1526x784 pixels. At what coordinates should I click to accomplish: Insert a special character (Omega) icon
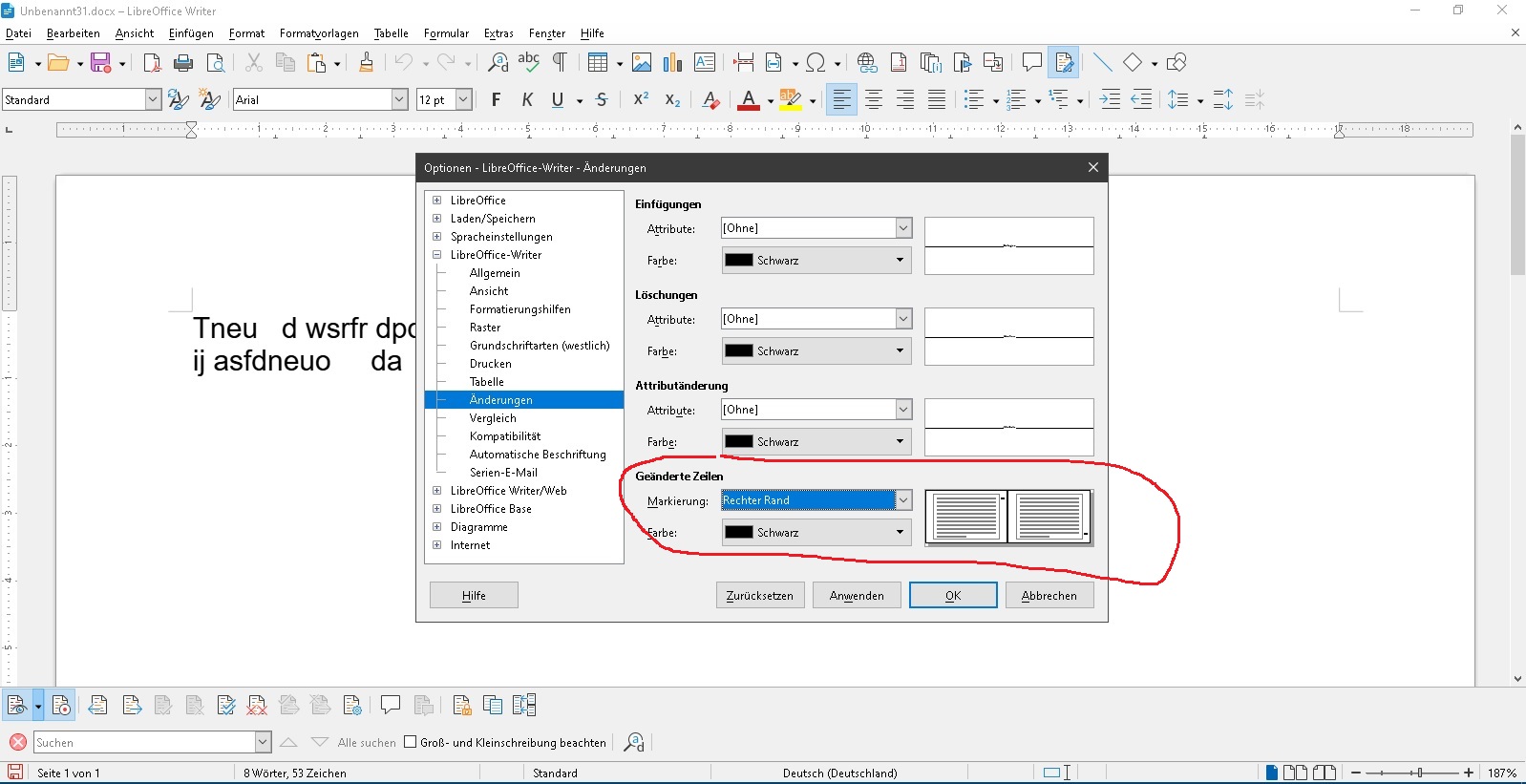[x=816, y=63]
